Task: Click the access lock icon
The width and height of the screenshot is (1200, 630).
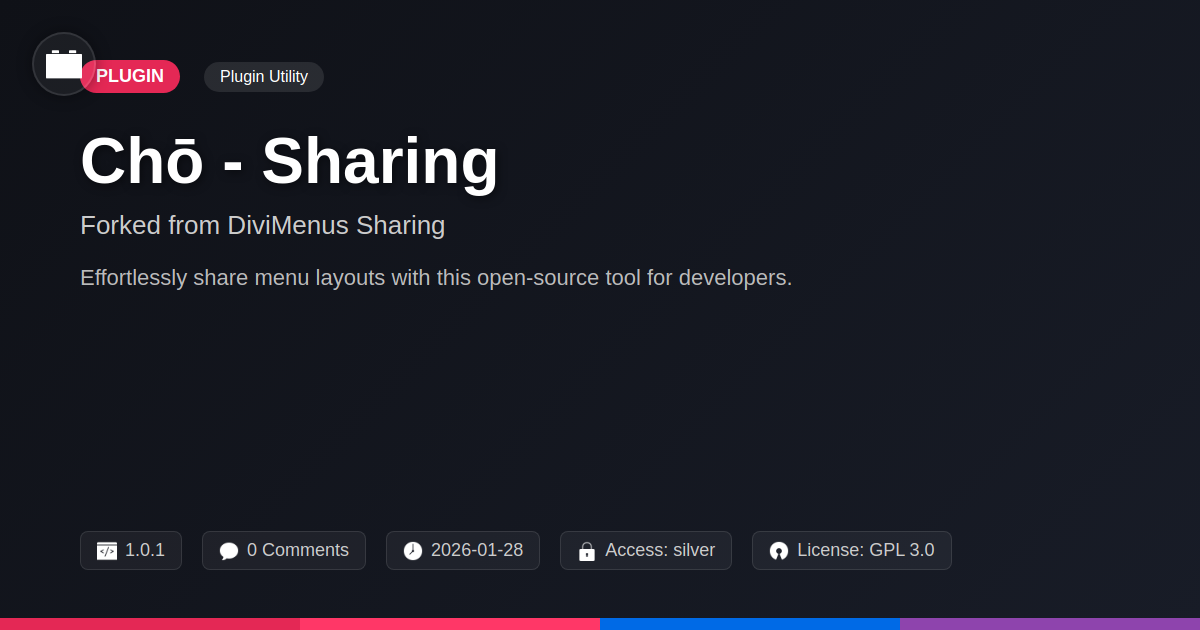Action: 587,551
